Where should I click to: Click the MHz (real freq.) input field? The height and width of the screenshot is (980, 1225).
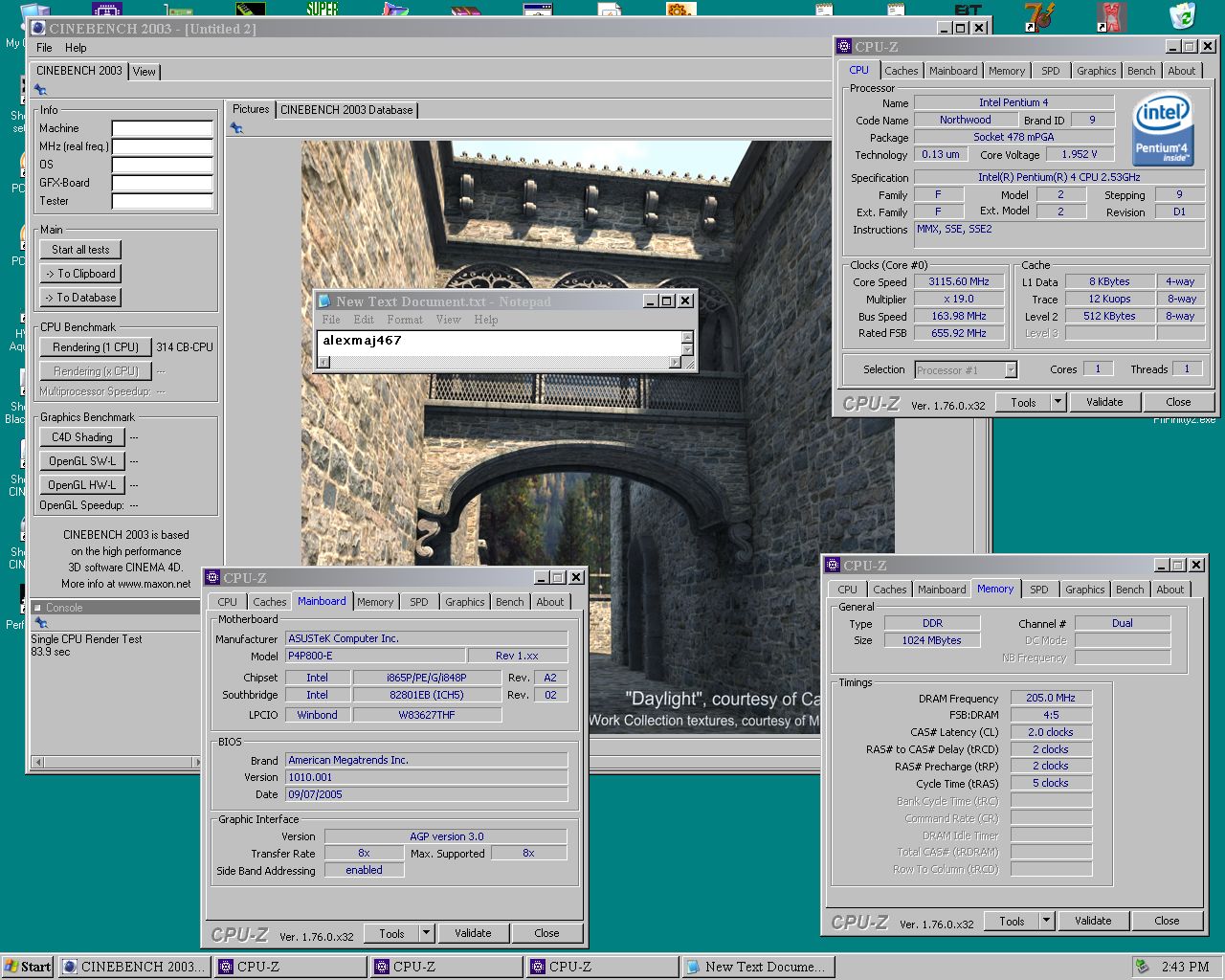(162, 146)
